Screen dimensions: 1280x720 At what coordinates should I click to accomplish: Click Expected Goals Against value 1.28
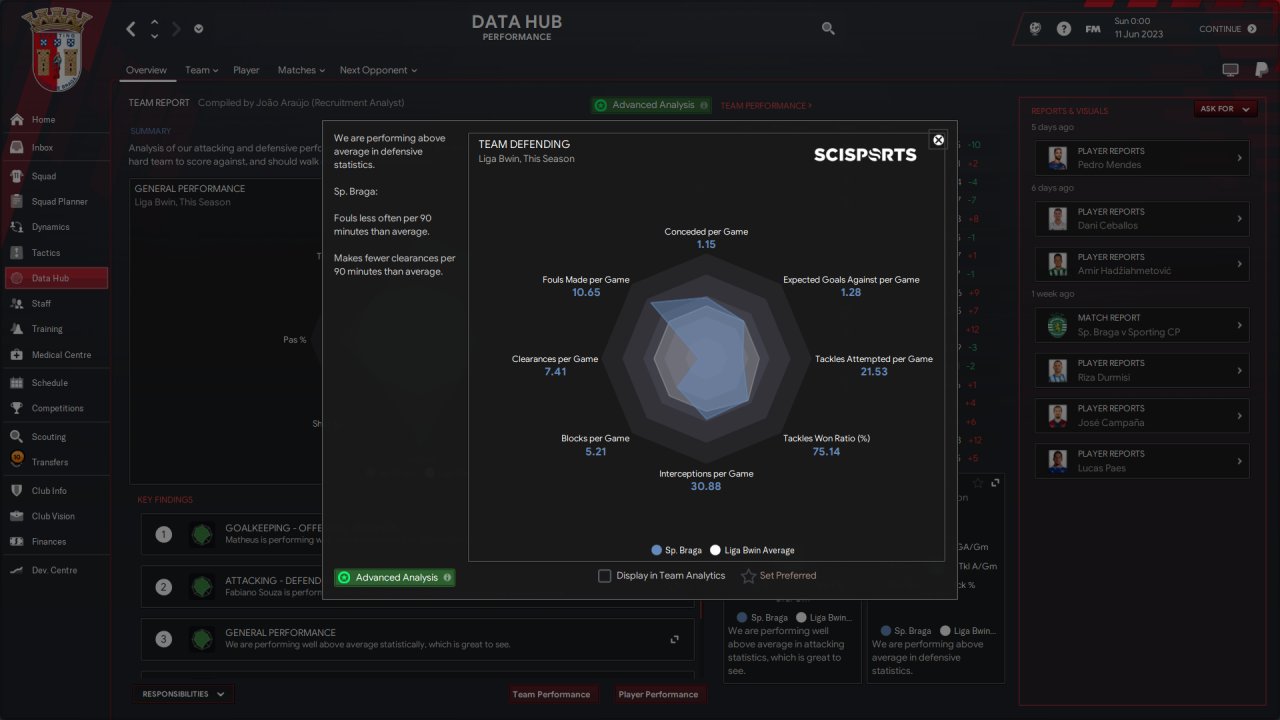[x=851, y=293]
